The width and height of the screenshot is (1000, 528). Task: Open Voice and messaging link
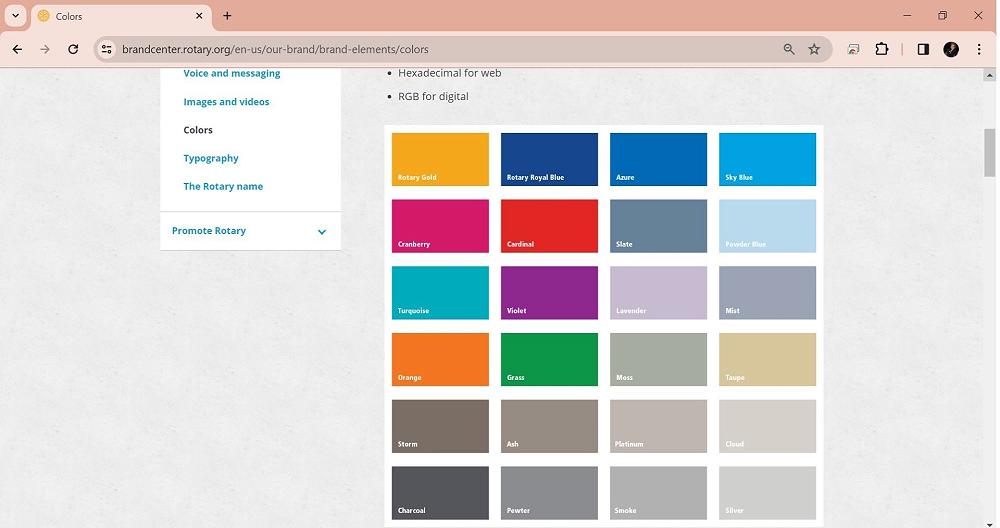(x=231, y=73)
